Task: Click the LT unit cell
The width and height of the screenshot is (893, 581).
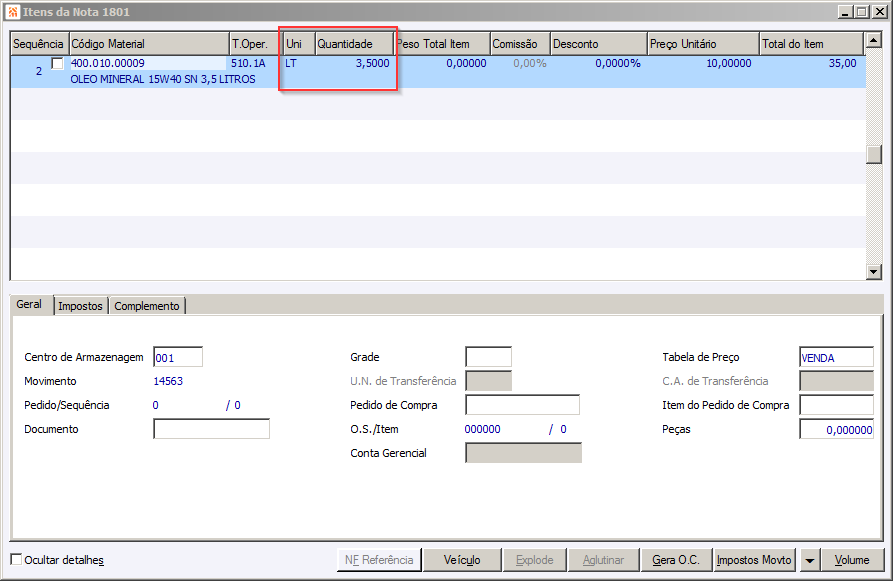Action: tap(291, 63)
